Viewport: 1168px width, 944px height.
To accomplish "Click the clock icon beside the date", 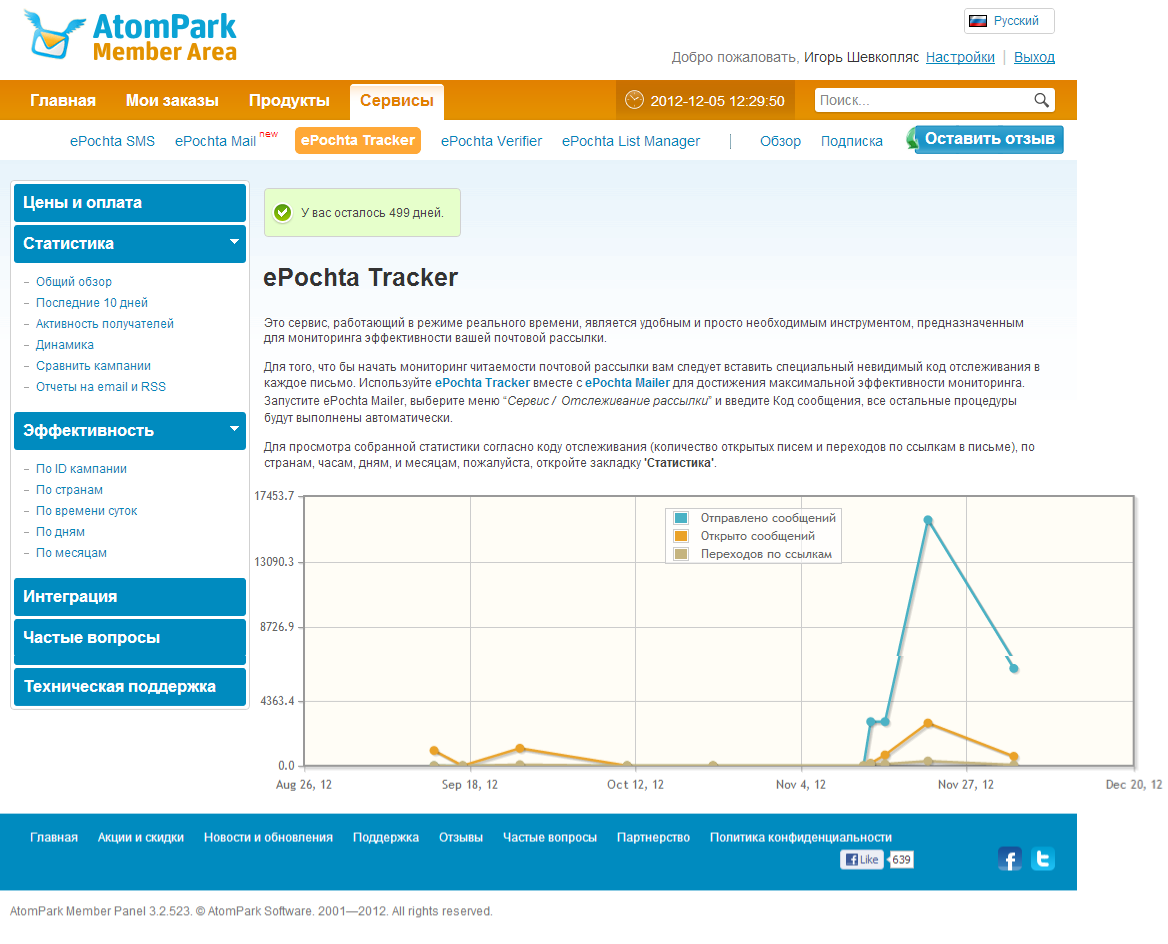I will coord(634,100).
